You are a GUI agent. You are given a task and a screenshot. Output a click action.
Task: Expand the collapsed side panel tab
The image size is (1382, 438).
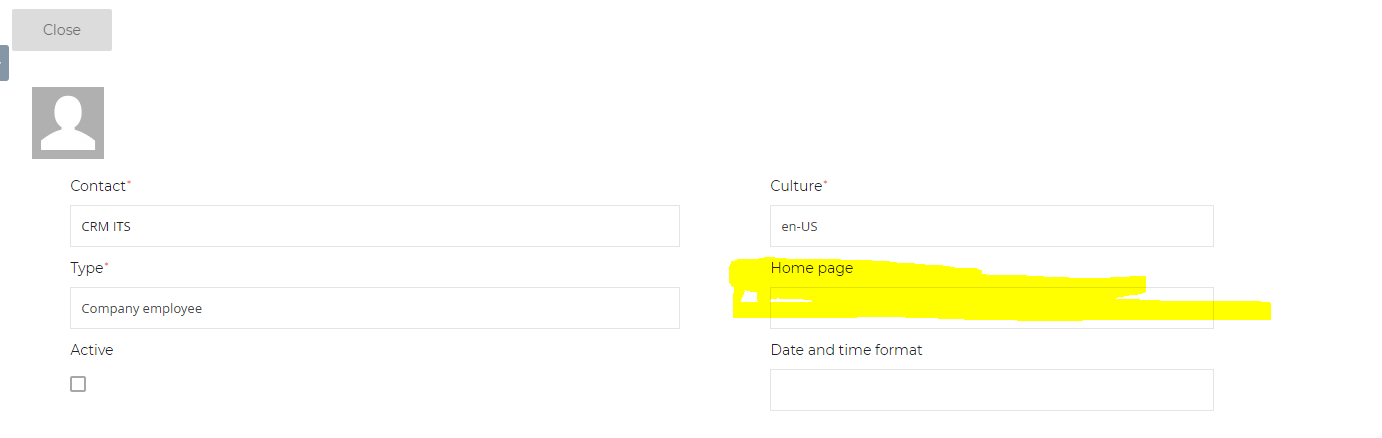pos(4,63)
